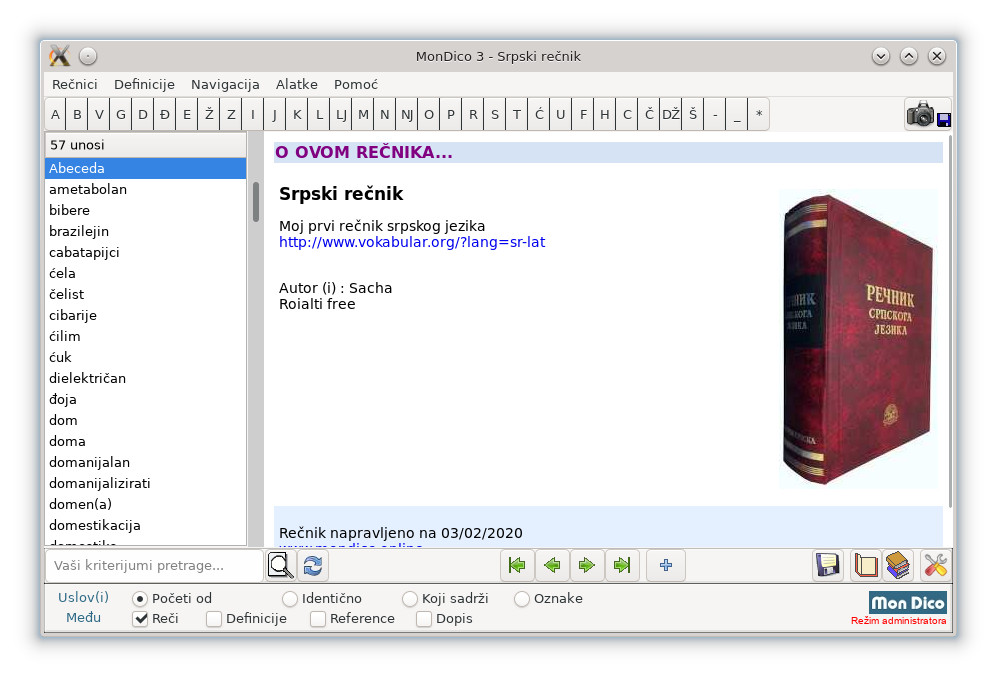Click the 57 unosi list header
Viewport: 997px width, 677px height.
[146, 145]
